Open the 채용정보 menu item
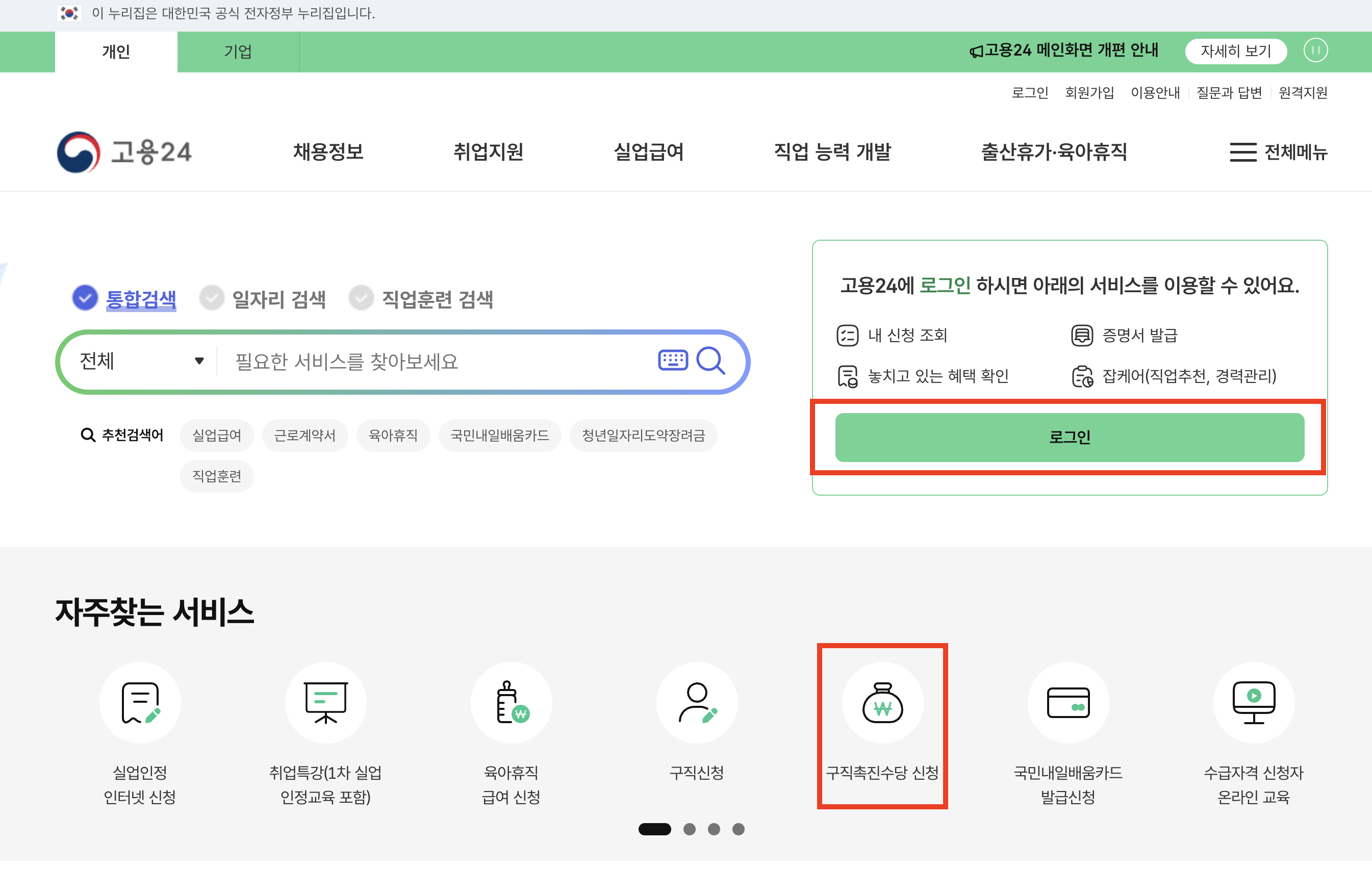The height and width of the screenshot is (869, 1372). pos(328,152)
